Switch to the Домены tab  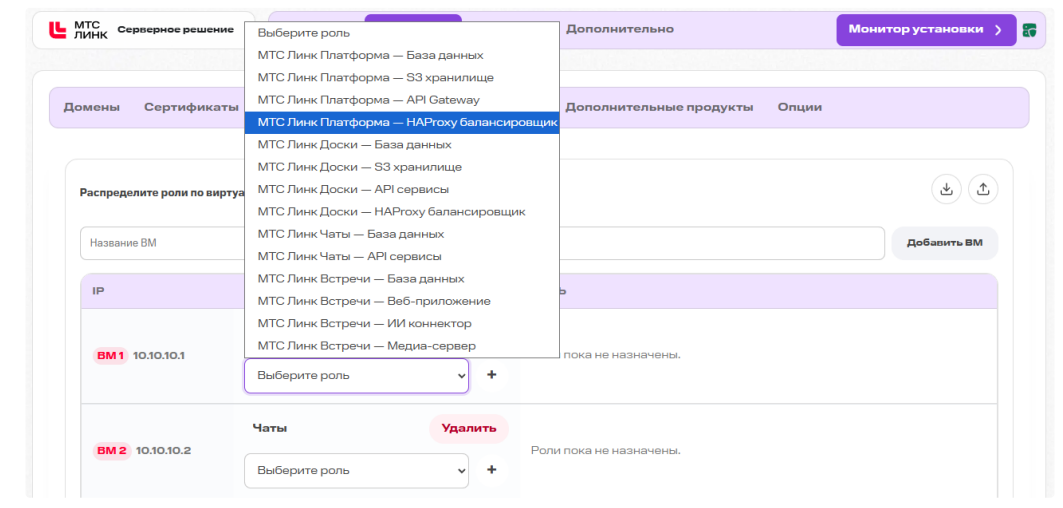(92, 107)
